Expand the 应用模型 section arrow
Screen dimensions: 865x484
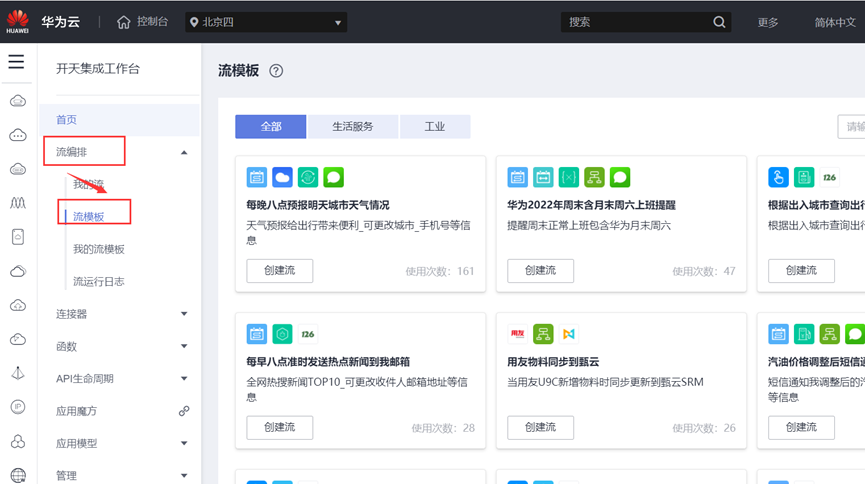184,443
